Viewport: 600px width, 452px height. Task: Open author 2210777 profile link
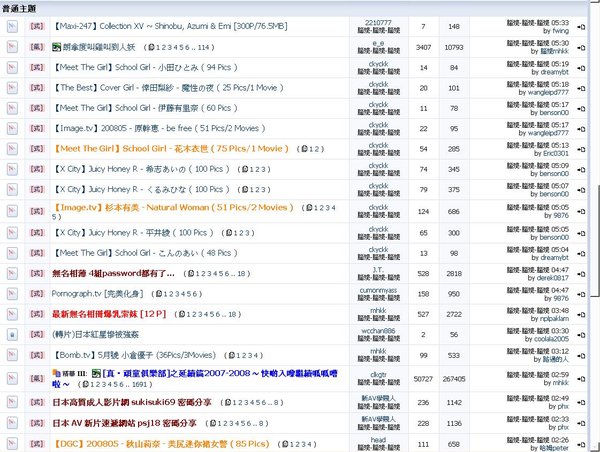coord(378,23)
